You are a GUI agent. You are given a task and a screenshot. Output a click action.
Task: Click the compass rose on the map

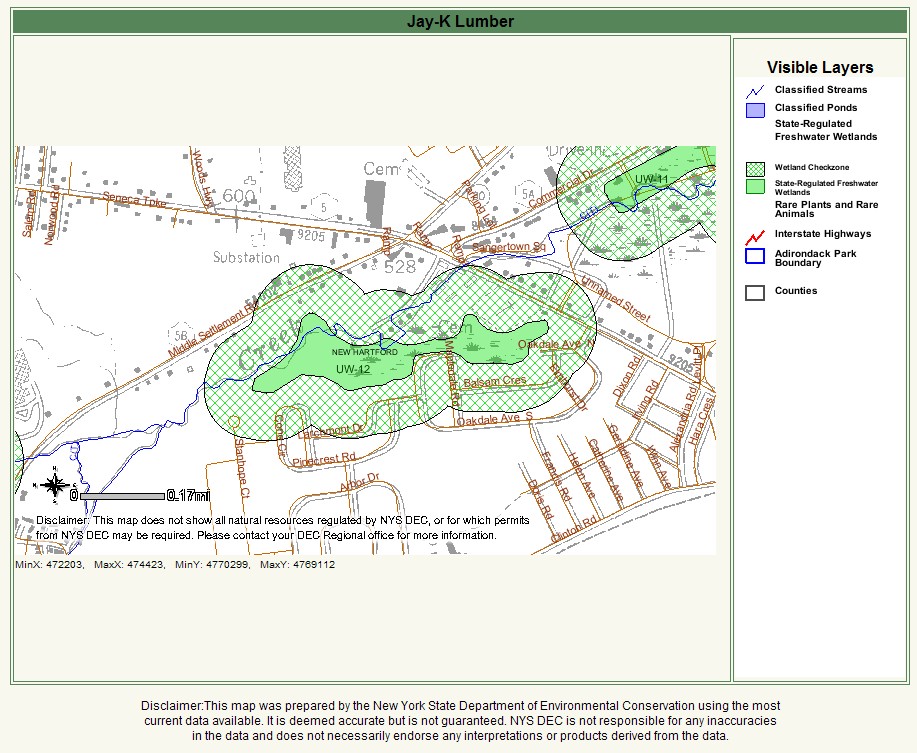click(x=54, y=485)
